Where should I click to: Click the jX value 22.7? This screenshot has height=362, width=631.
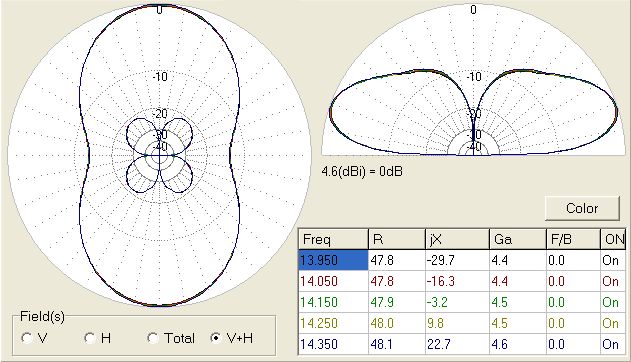(458, 344)
